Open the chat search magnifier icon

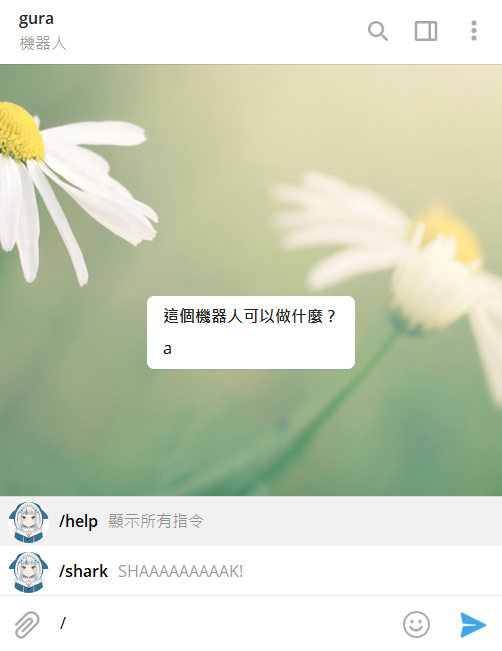(x=378, y=31)
